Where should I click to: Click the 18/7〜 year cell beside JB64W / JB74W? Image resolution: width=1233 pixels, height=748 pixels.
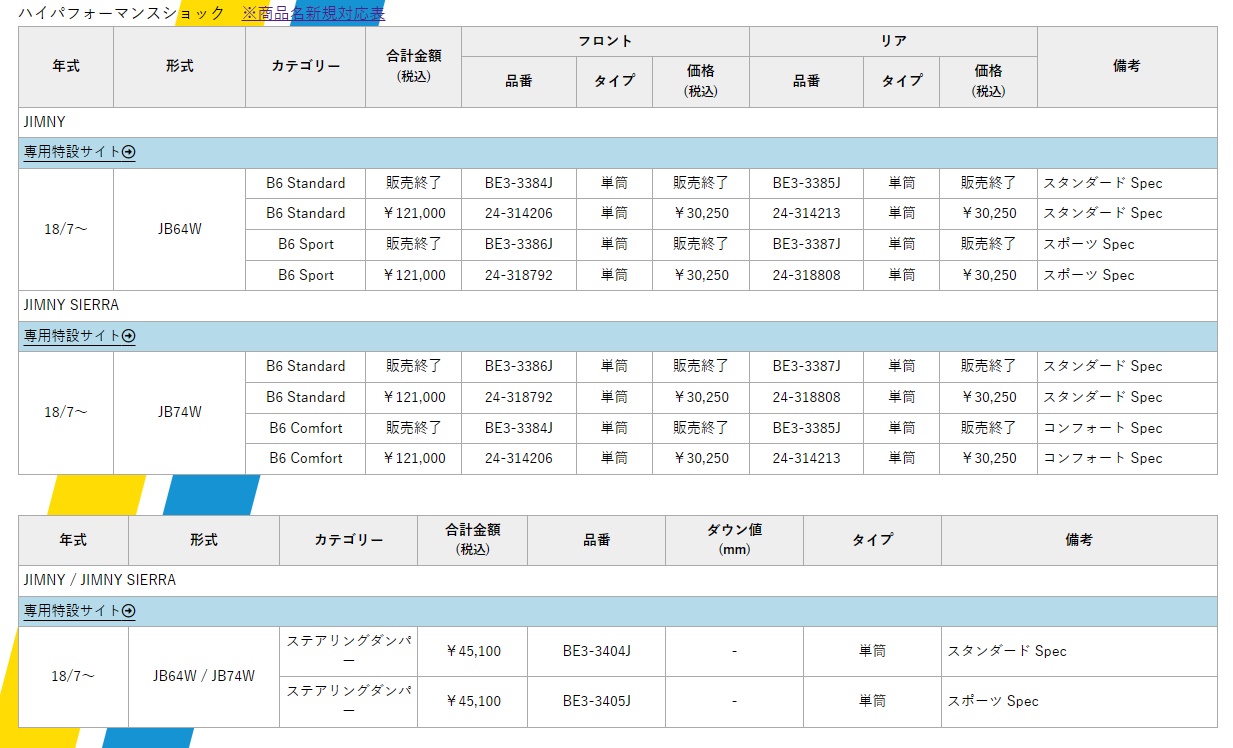73,676
